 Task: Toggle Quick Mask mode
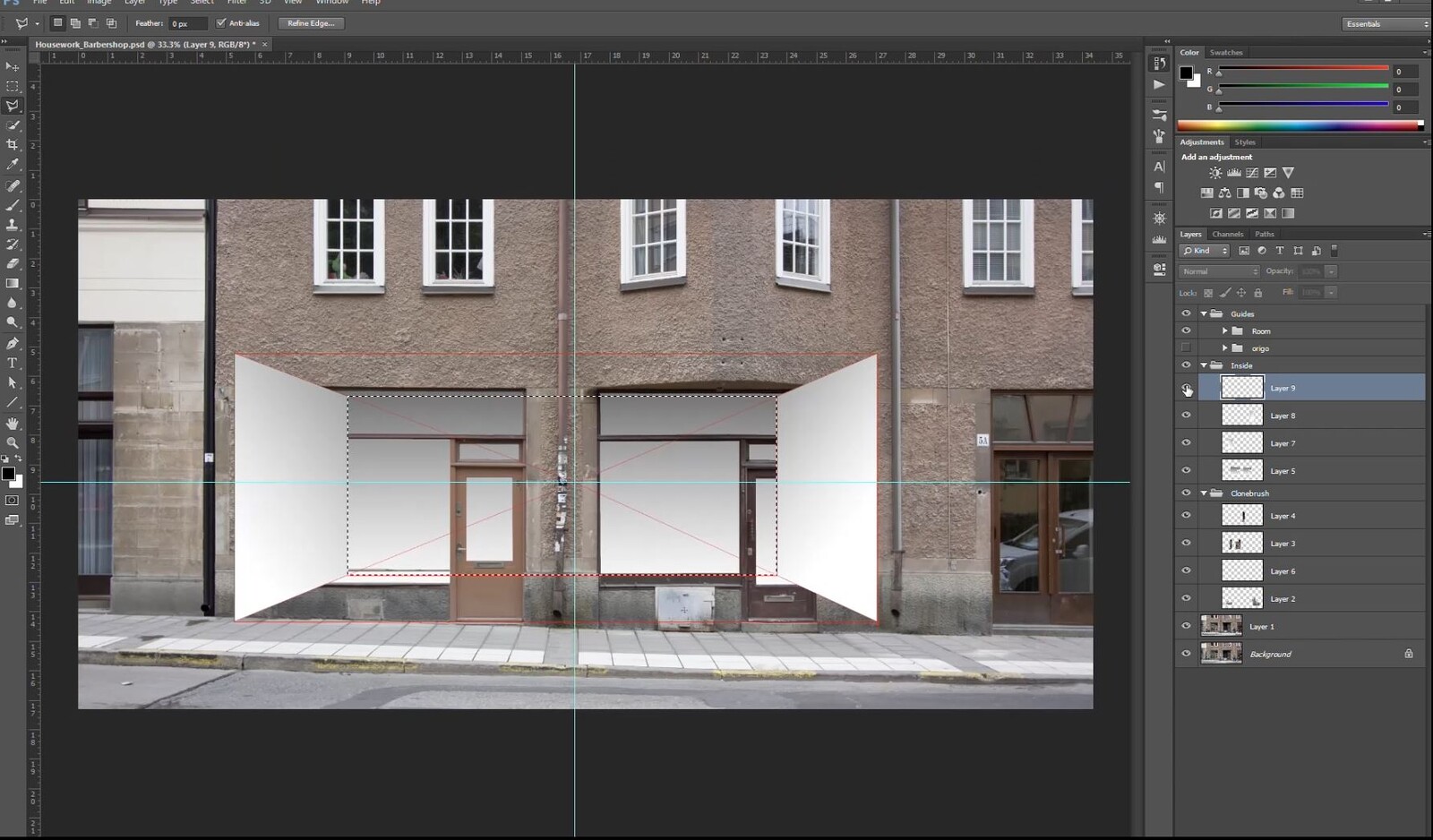pyautogui.click(x=13, y=501)
